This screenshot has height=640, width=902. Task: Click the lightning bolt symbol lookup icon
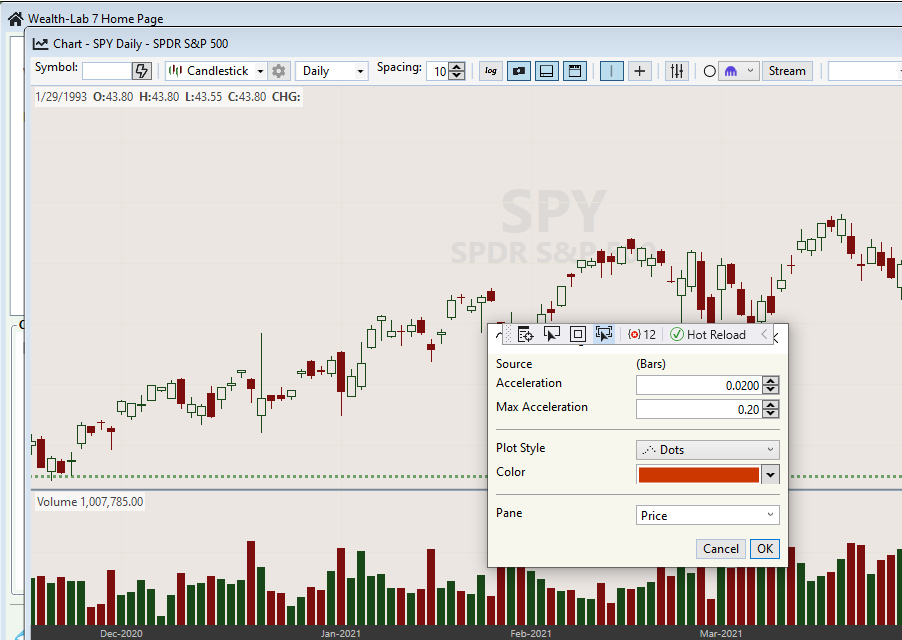coord(141,71)
